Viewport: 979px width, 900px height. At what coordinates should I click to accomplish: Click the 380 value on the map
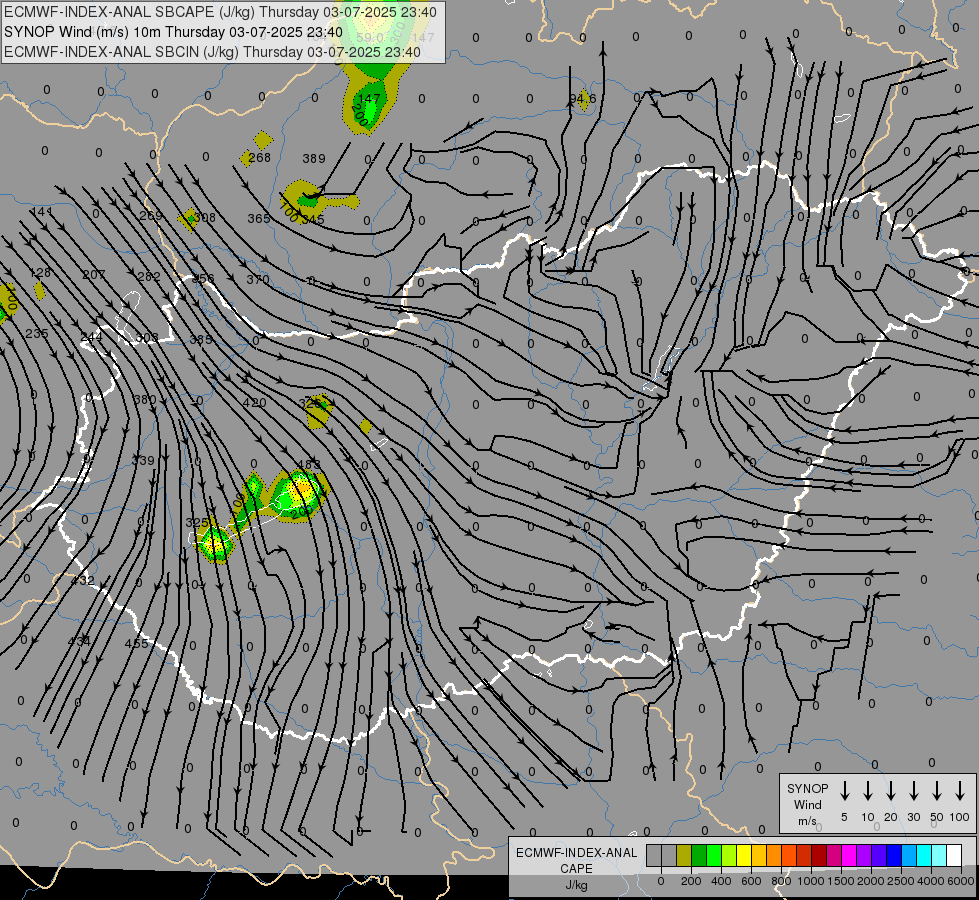coord(145,400)
